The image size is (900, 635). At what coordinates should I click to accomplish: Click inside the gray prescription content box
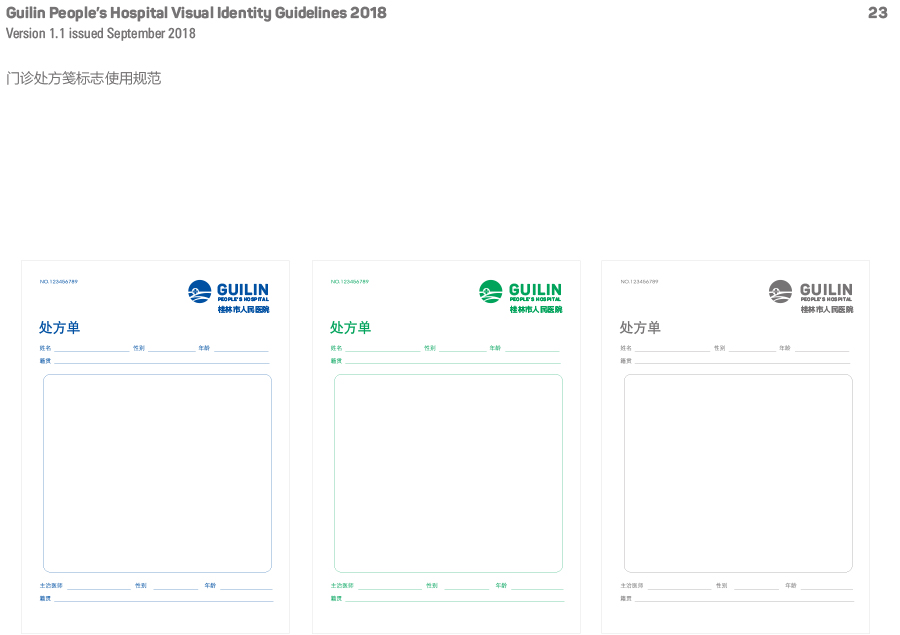tap(738, 473)
